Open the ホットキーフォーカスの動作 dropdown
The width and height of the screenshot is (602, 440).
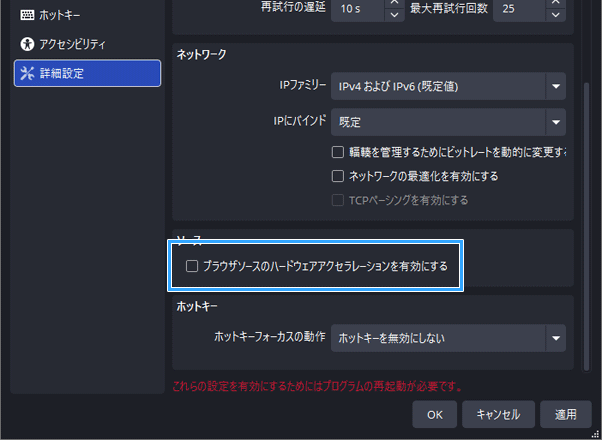click(448, 338)
